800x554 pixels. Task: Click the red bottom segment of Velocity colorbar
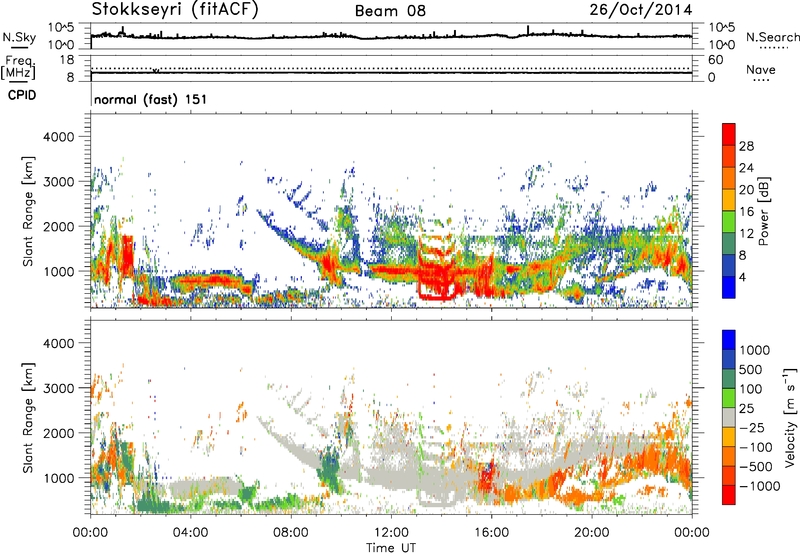[729, 495]
